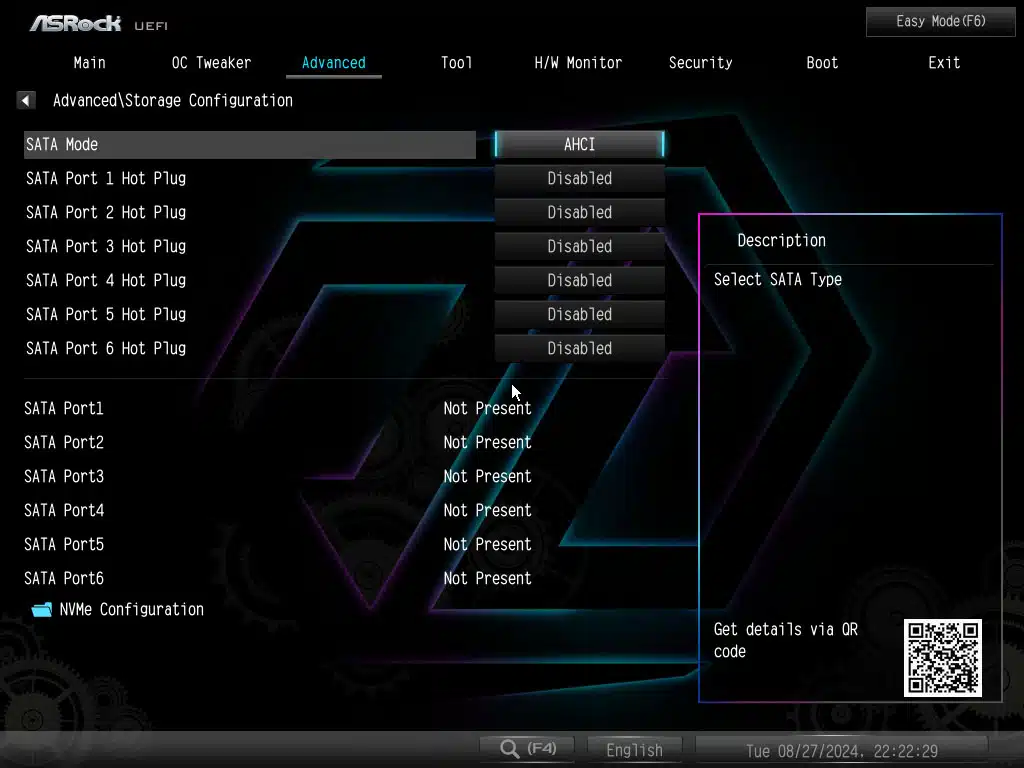The height and width of the screenshot is (768, 1024).
Task: Toggle SATA Port 6 Hot Plug setting
Action: [x=579, y=348]
